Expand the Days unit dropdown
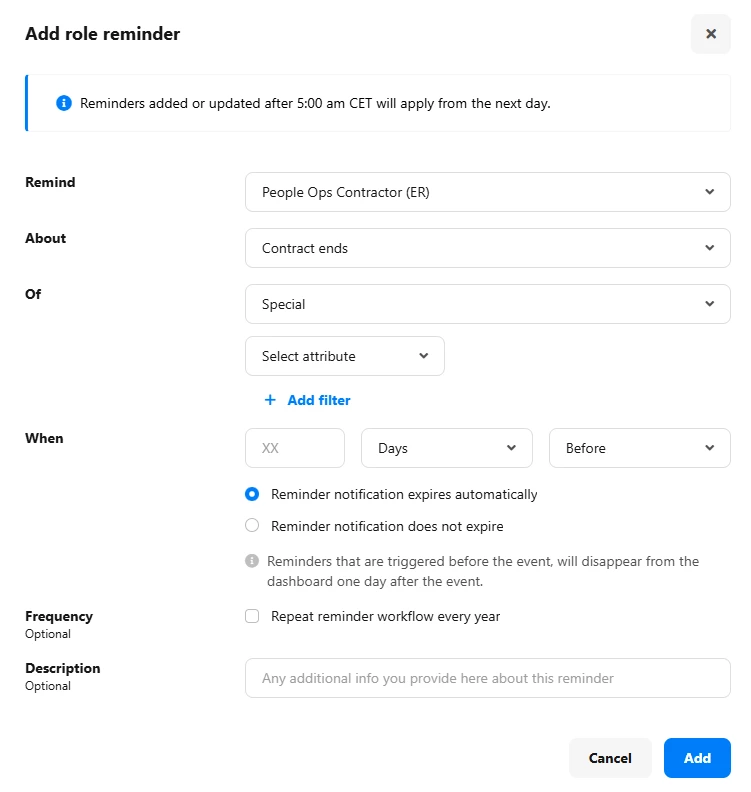Viewport: 751px width, 792px height. (x=446, y=448)
